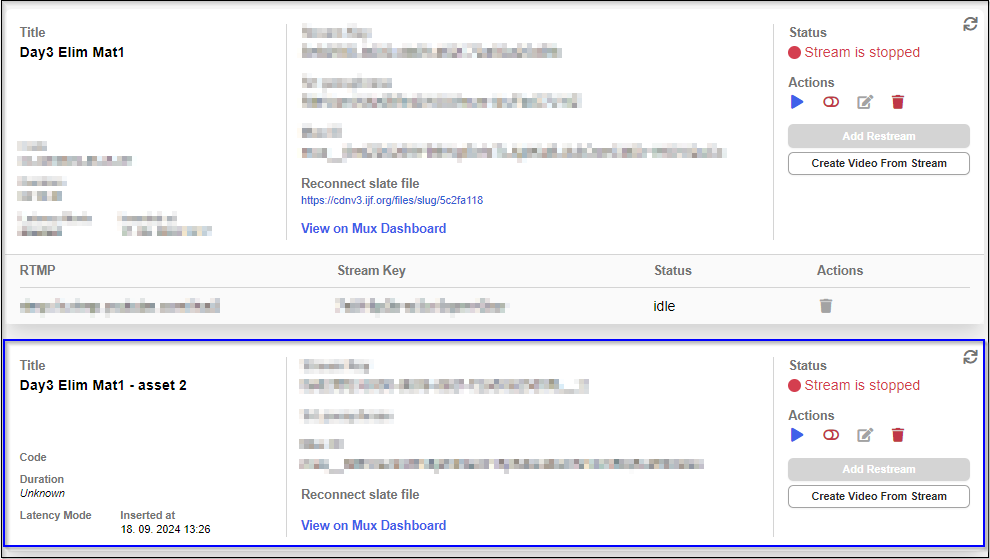Open the cdnv3.ijf.org reconnect slate file link

(x=392, y=201)
